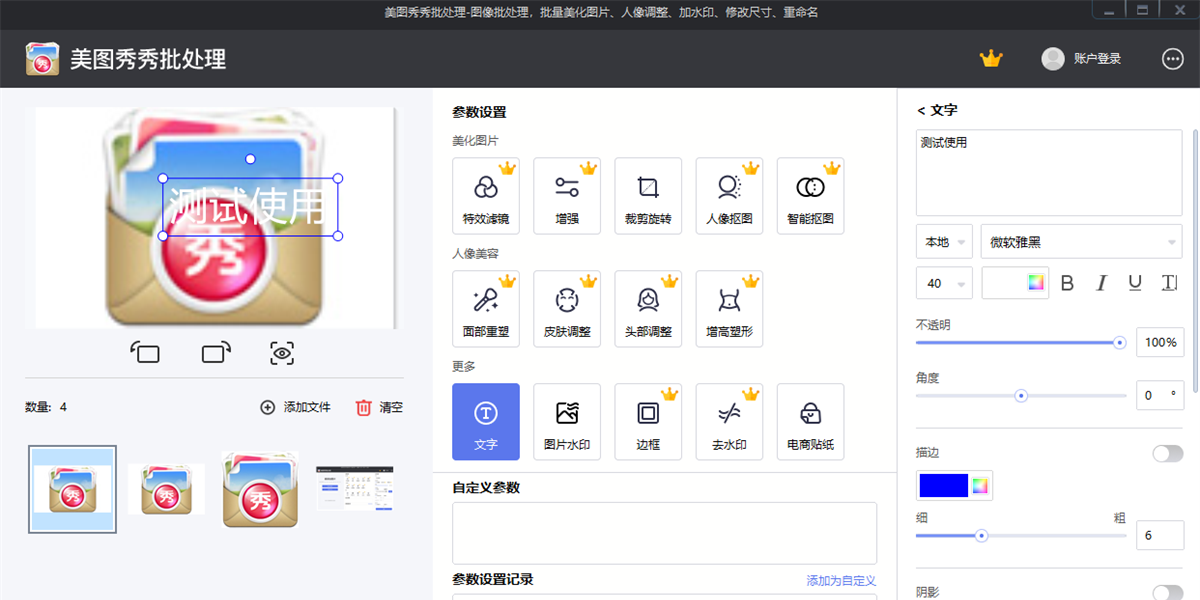
Task: Click the 美图秀秀 app logo
Action: 42,59
